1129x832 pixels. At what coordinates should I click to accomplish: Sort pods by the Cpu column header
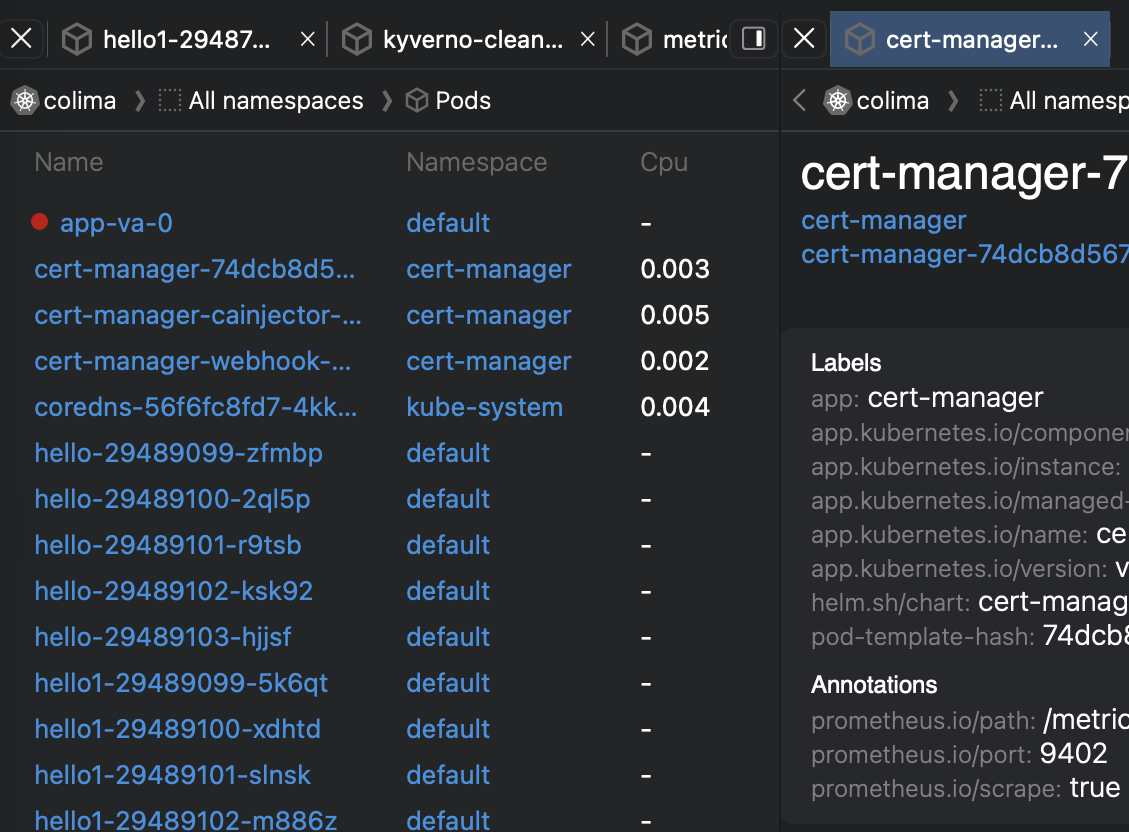[664, 161]
